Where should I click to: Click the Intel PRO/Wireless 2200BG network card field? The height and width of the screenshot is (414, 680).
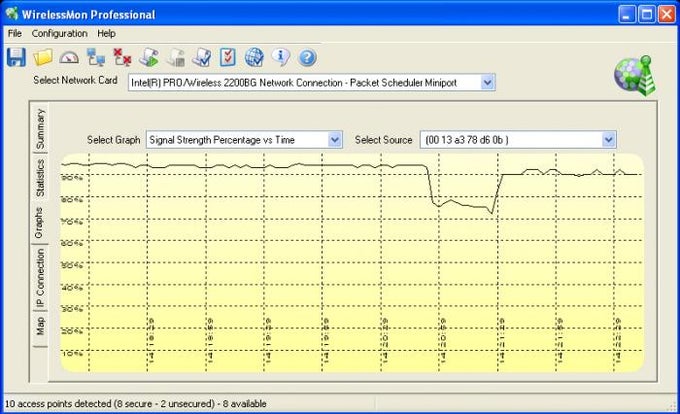311,82
